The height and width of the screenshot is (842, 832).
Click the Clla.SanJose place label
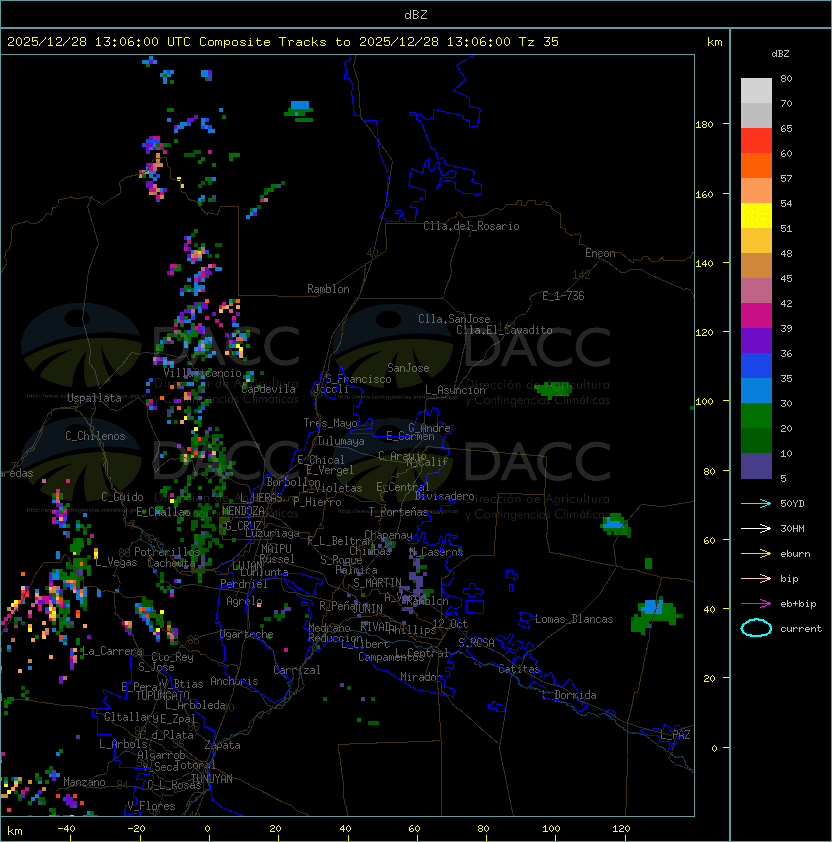tap(454, 319)
